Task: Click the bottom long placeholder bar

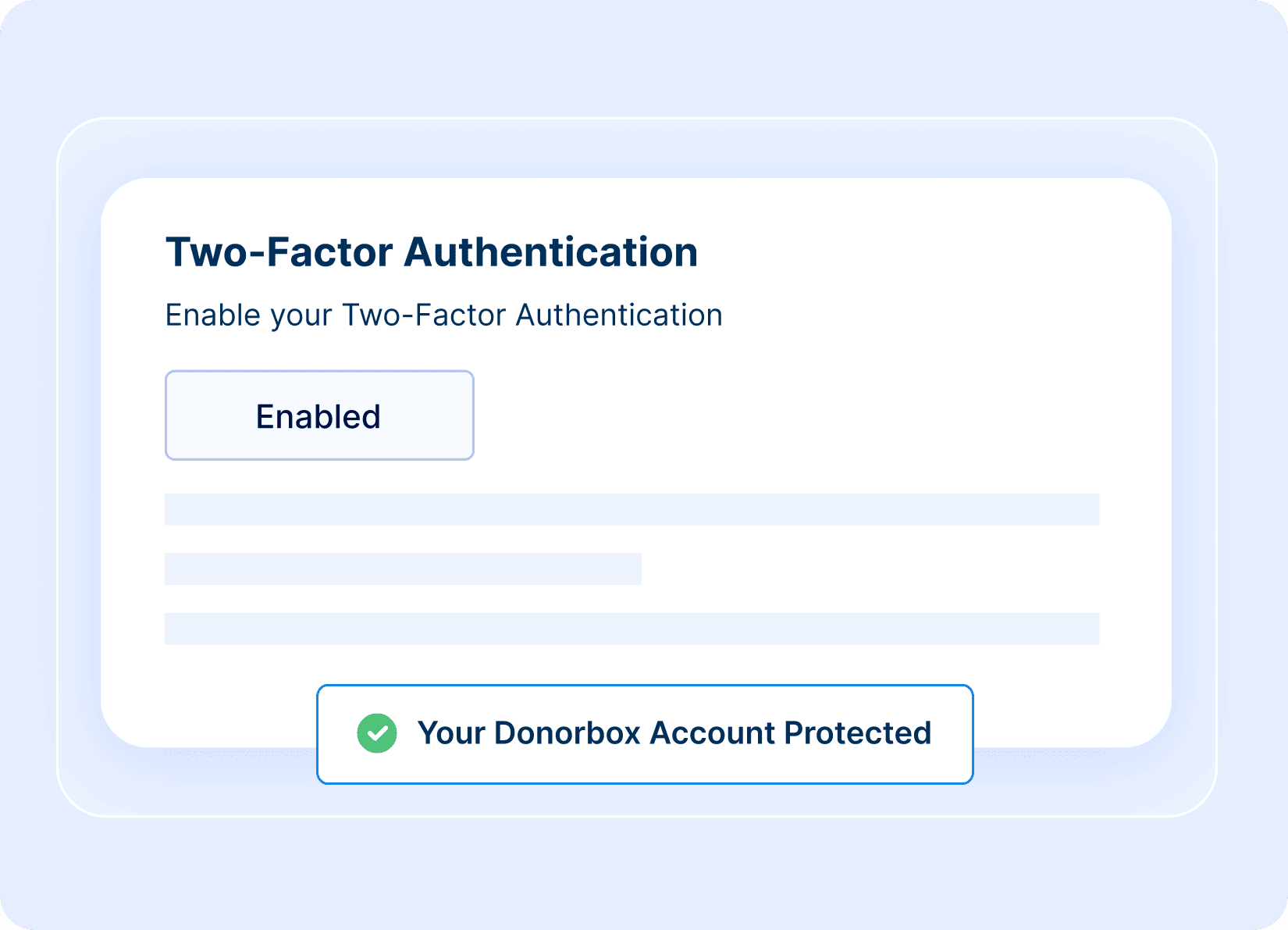Action: pos(632,629)
